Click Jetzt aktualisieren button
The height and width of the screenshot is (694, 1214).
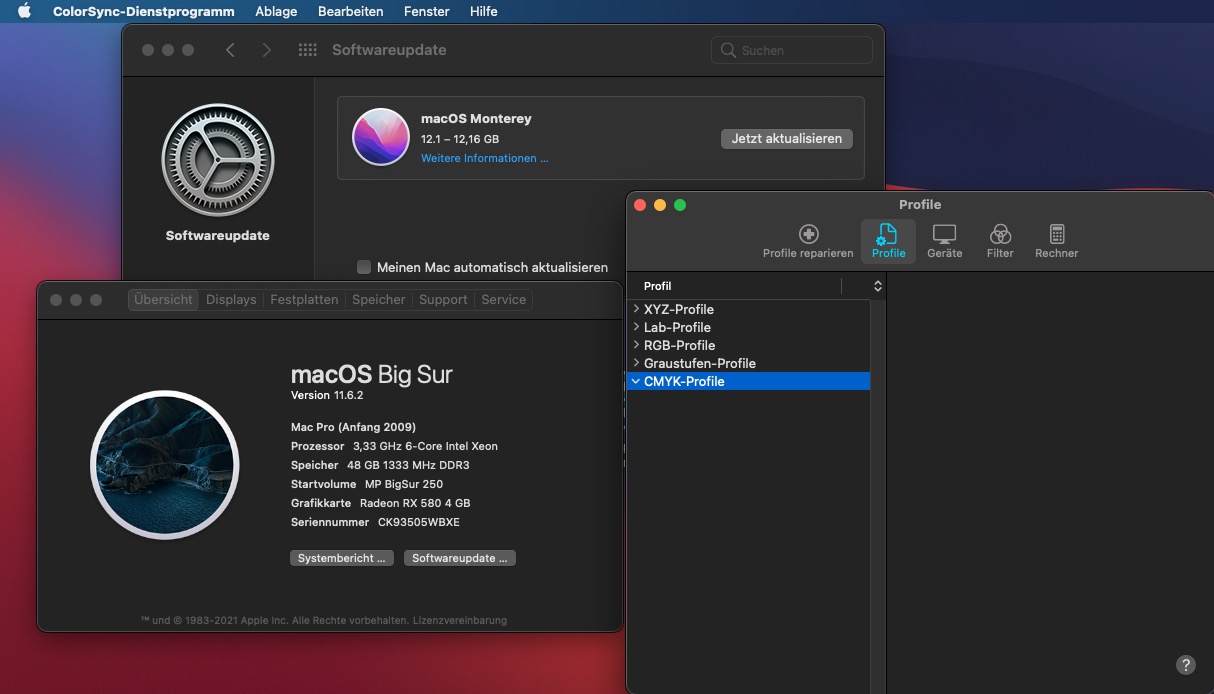(x=787, y=139)
